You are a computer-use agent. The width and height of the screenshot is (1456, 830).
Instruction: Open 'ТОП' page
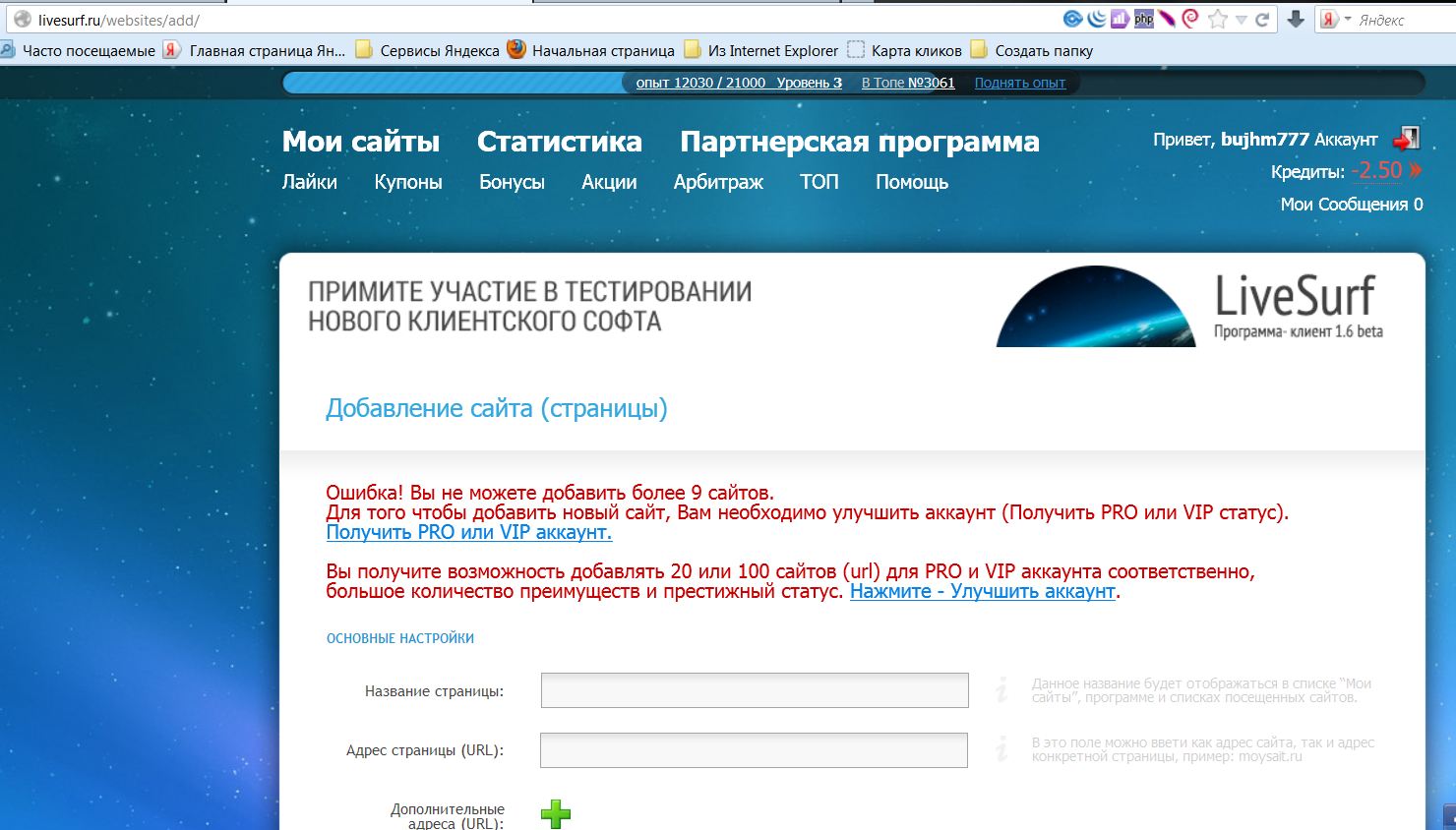[819, 182]
